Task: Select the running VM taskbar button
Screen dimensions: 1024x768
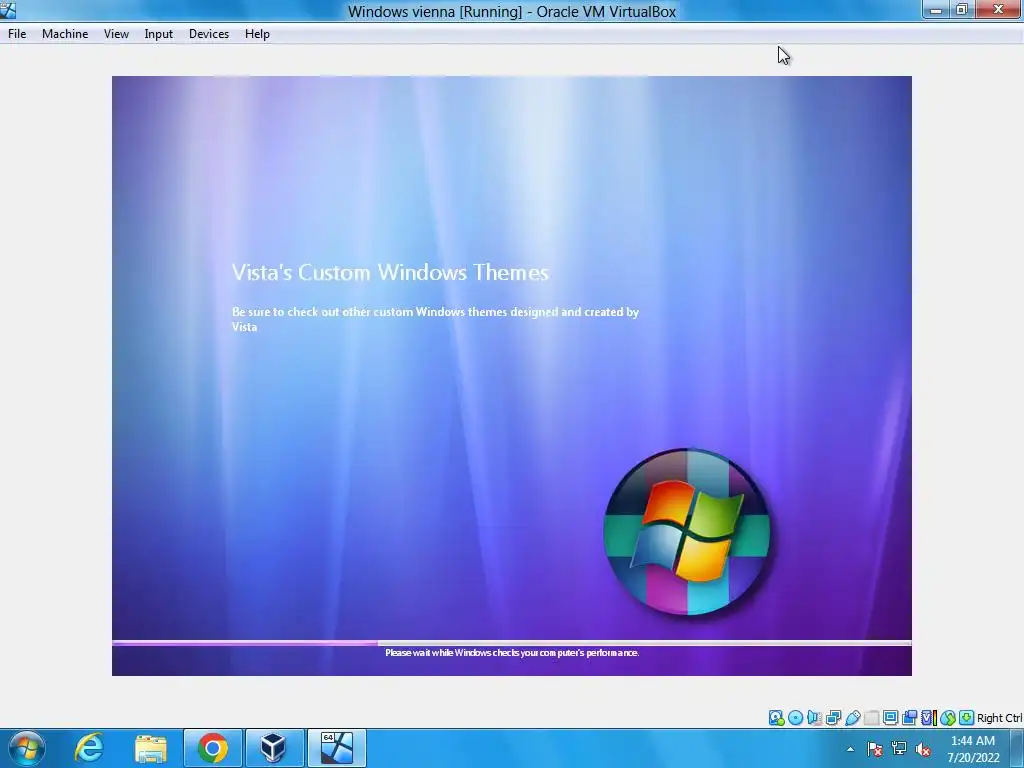Action: pyautogui.click(x=337, y=748)
